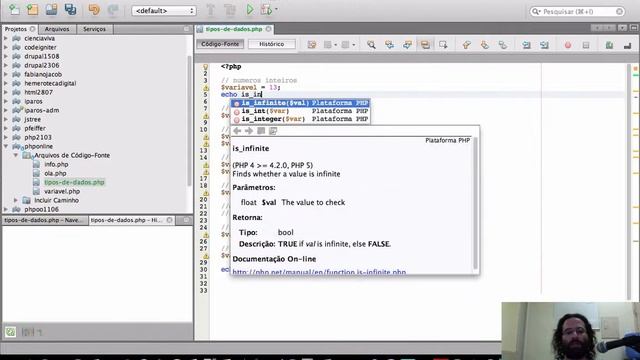Screen dimensions: 640x360
Task: Toggle the Rectangular Selection icon
Action: pos(443,44)
